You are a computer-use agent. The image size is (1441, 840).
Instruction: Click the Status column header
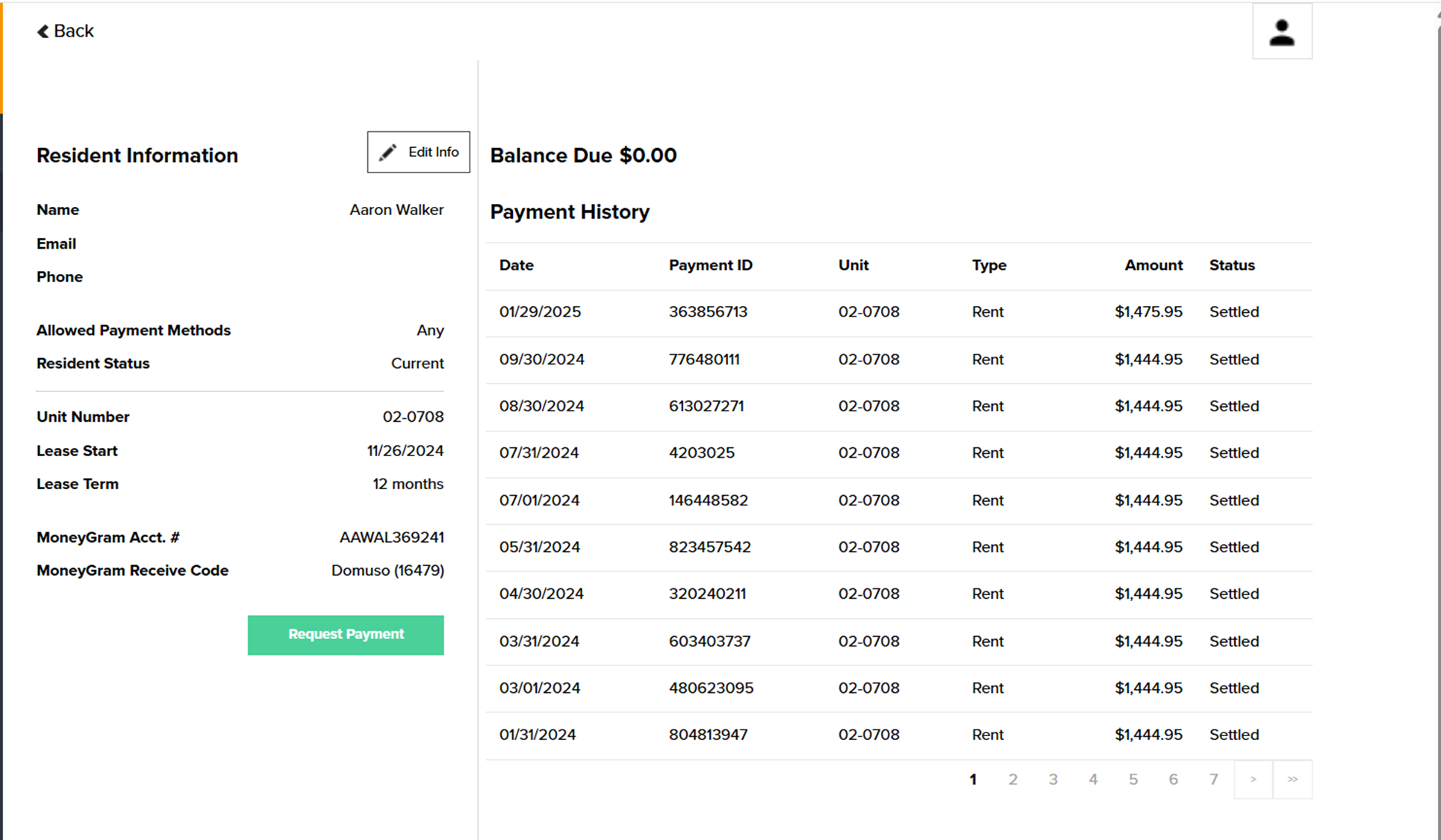[x=1231, y=265]
